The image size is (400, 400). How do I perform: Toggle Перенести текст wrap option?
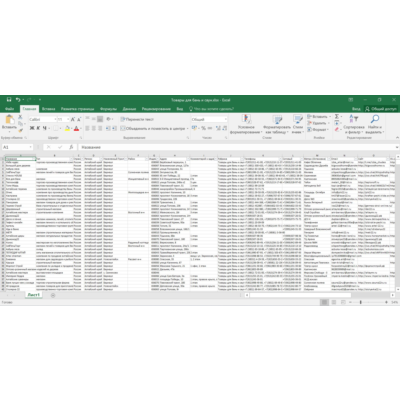(x=137, y=119)
